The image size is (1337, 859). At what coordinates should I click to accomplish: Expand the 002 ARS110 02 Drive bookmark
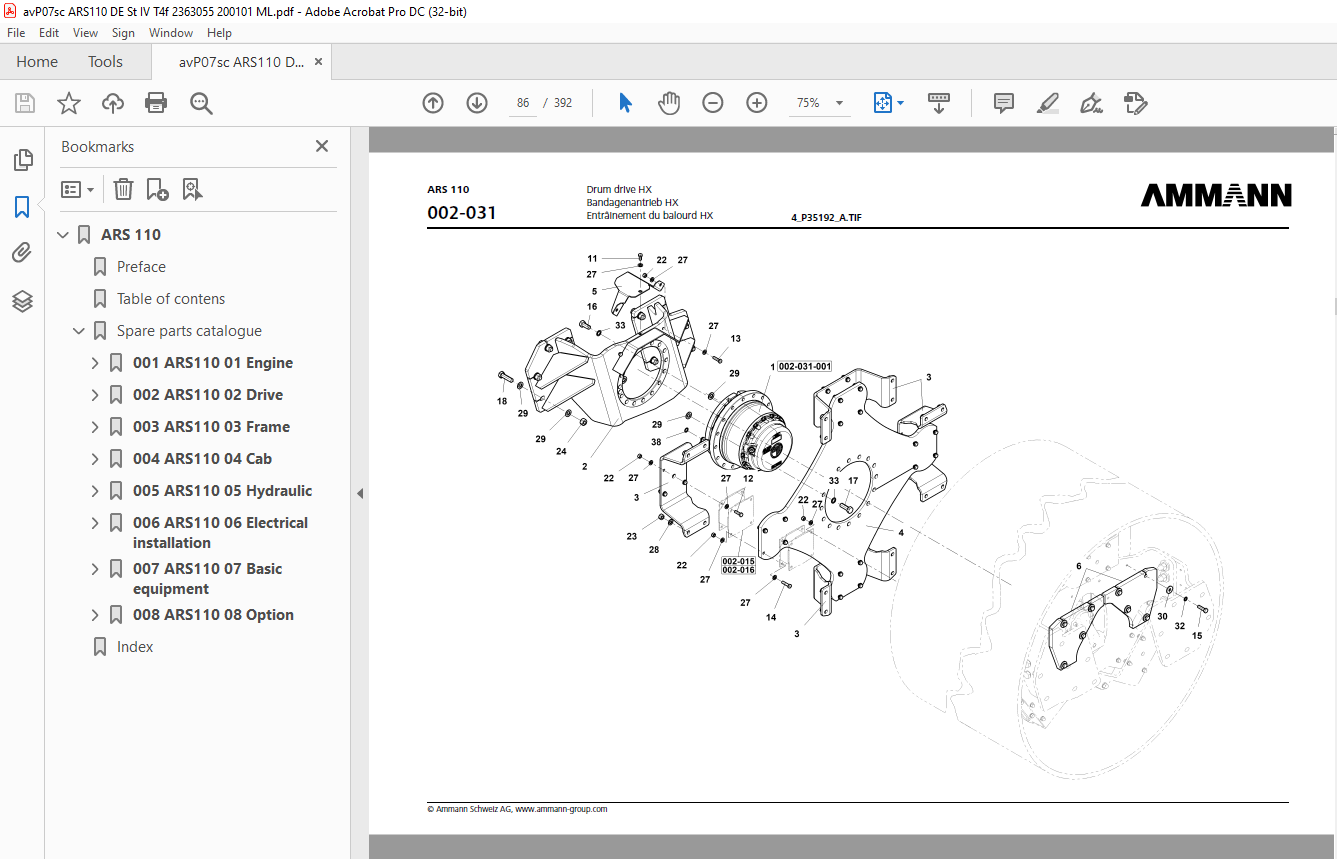[x=95, y=395]
